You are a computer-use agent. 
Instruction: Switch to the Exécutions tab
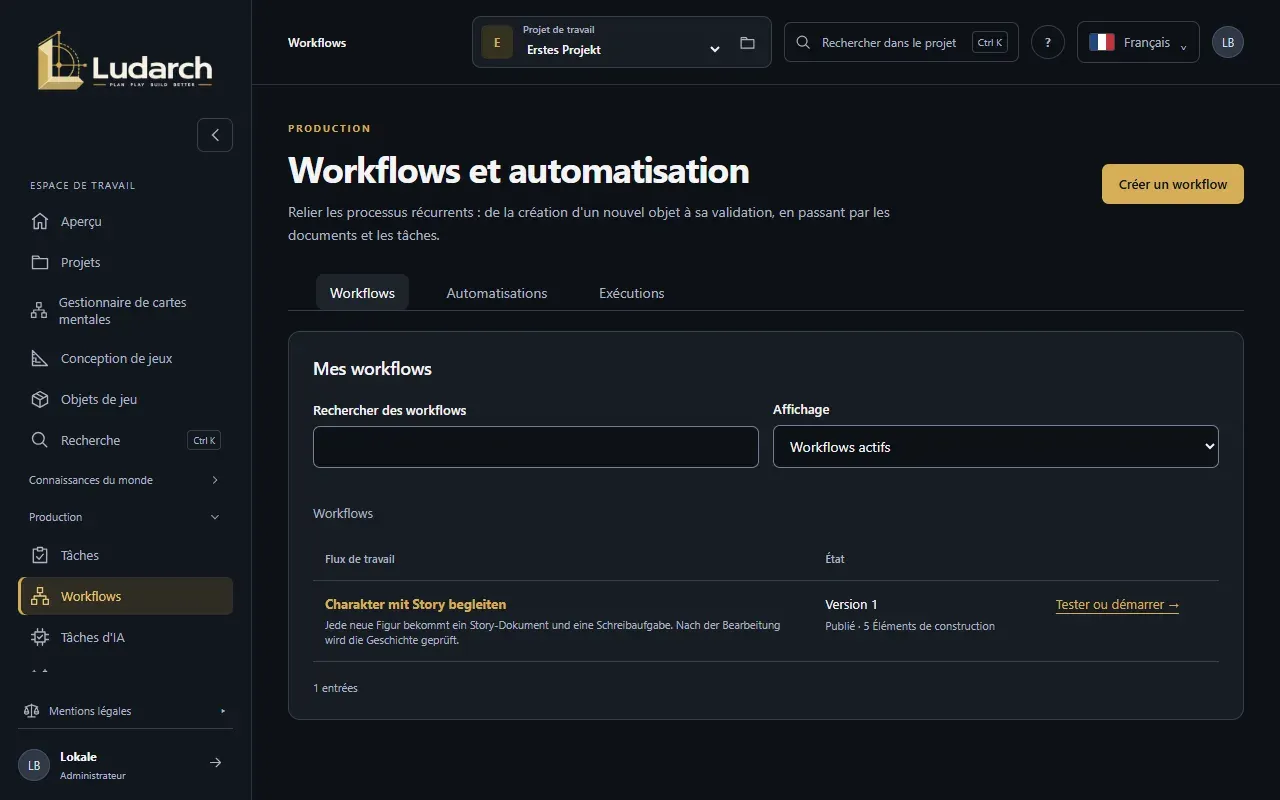[x=632, y=293]
